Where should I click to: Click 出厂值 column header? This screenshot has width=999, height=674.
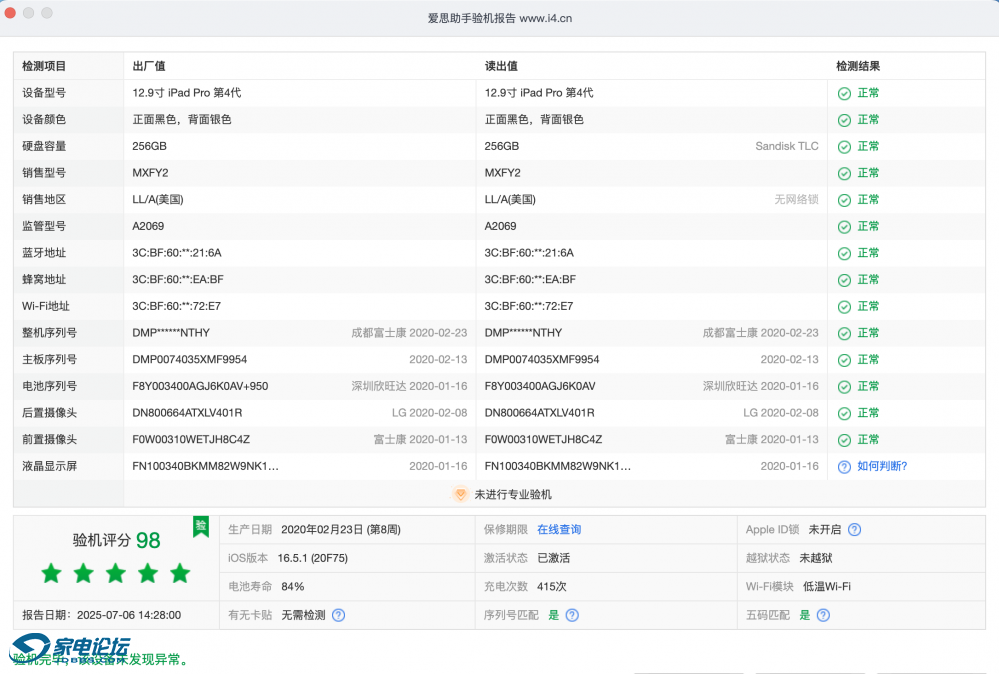click(x=149, y=66)
